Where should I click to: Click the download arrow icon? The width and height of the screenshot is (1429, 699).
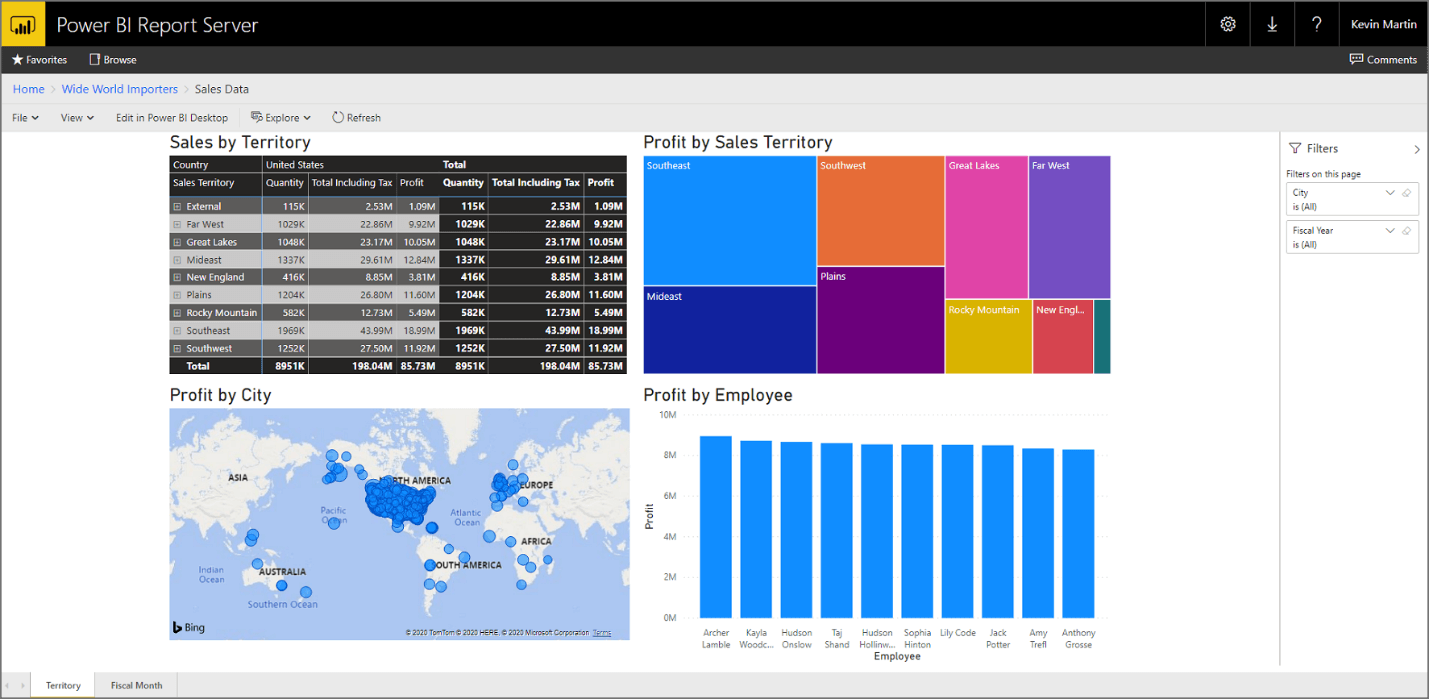point(1272,25)
